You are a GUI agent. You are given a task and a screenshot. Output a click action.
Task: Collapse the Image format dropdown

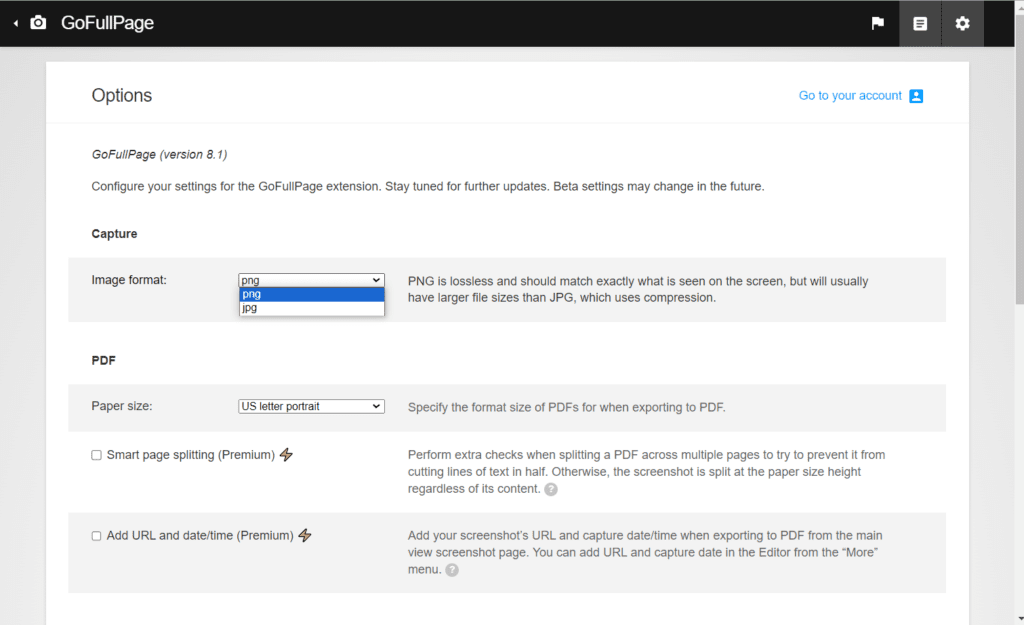coord(312,280)
